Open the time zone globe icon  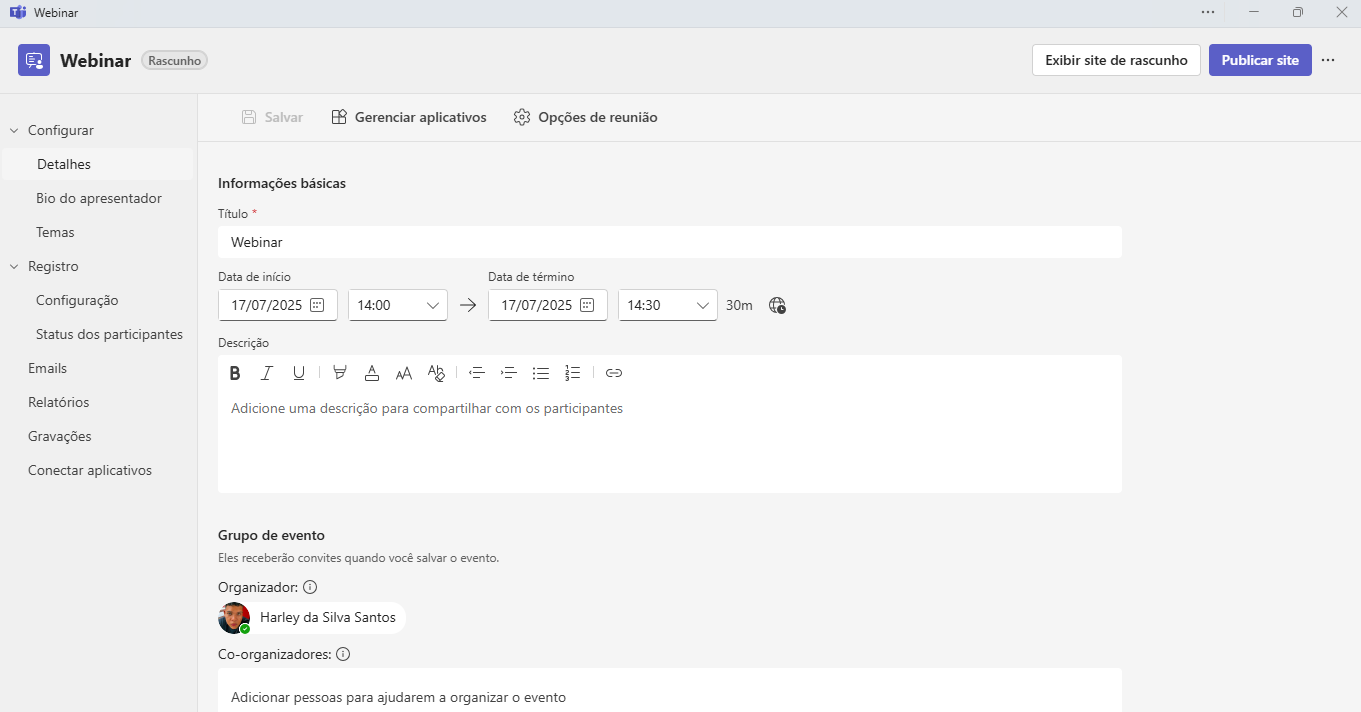coord(777,305)
